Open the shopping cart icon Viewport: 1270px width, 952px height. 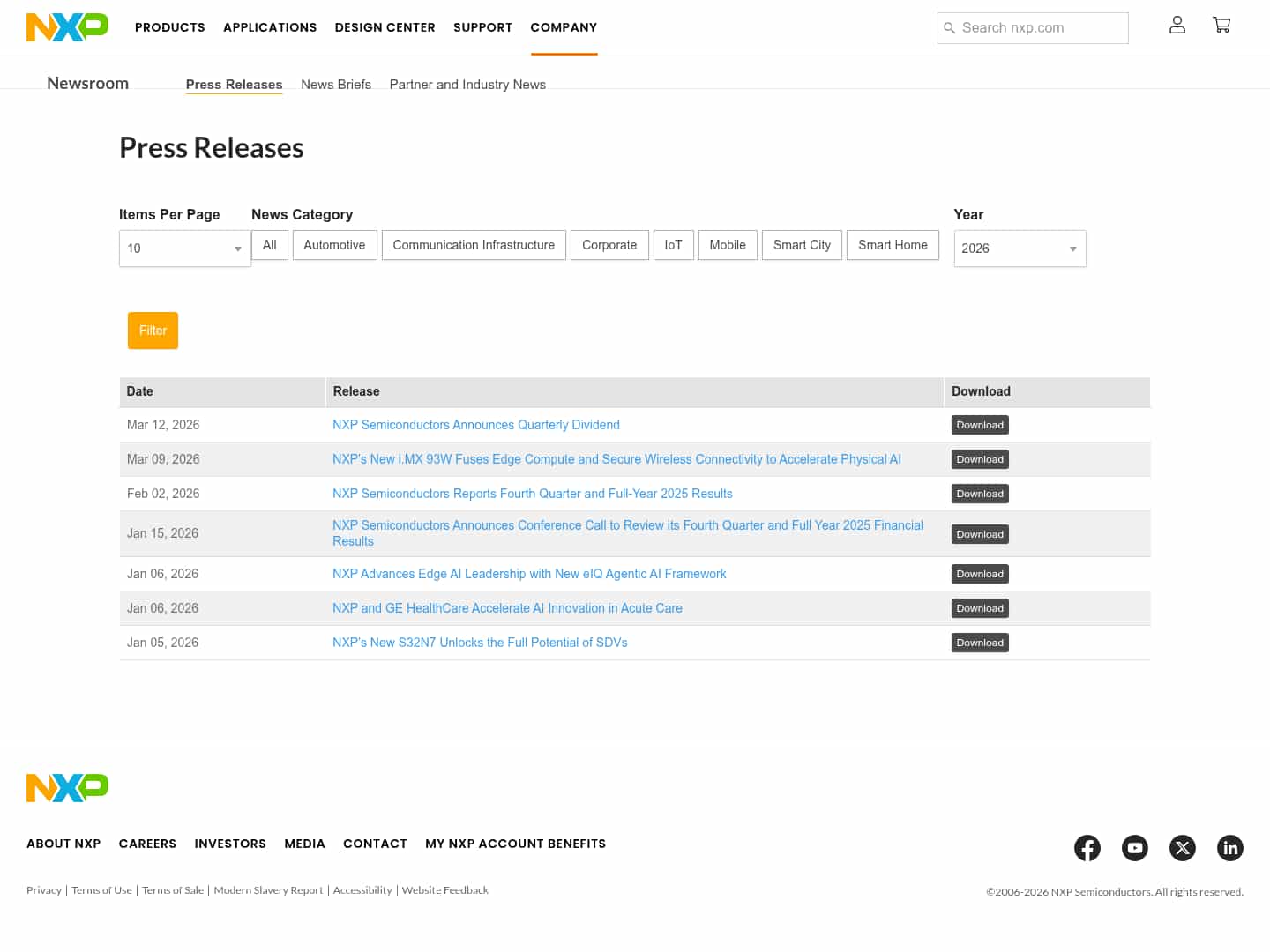pyautogui.click(x=1221, y=26)
